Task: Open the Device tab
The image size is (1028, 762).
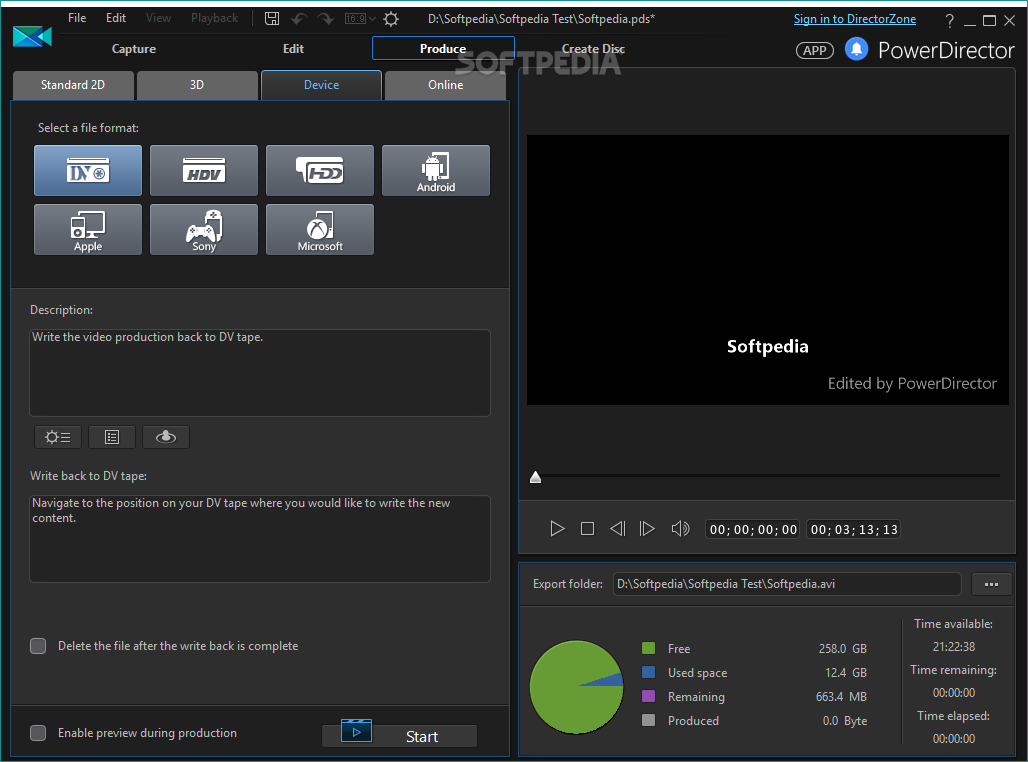Action: [321, 85]
